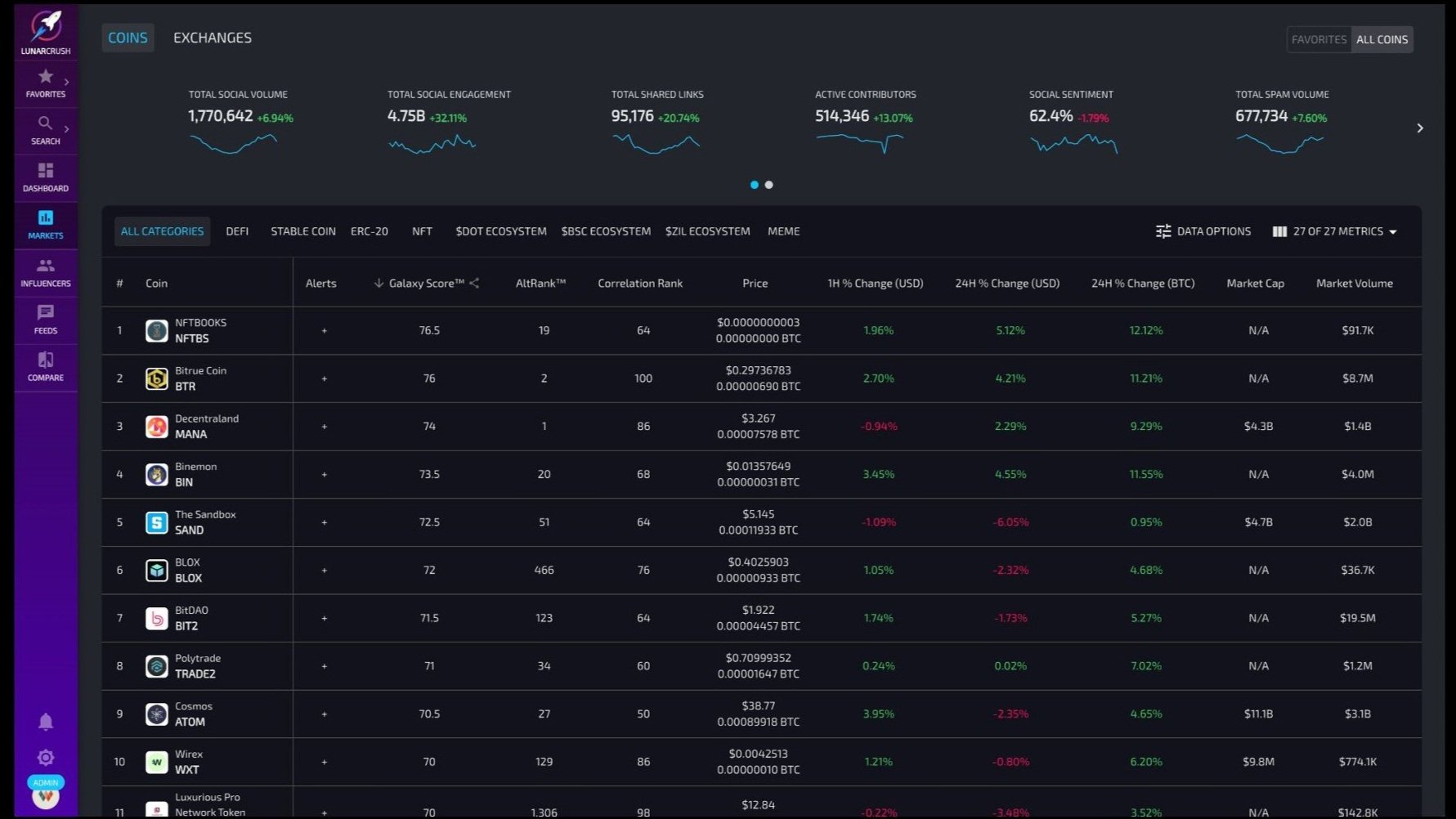Add an alert for Decentraland MANA

pyautogui.click(x=325, y=427)
